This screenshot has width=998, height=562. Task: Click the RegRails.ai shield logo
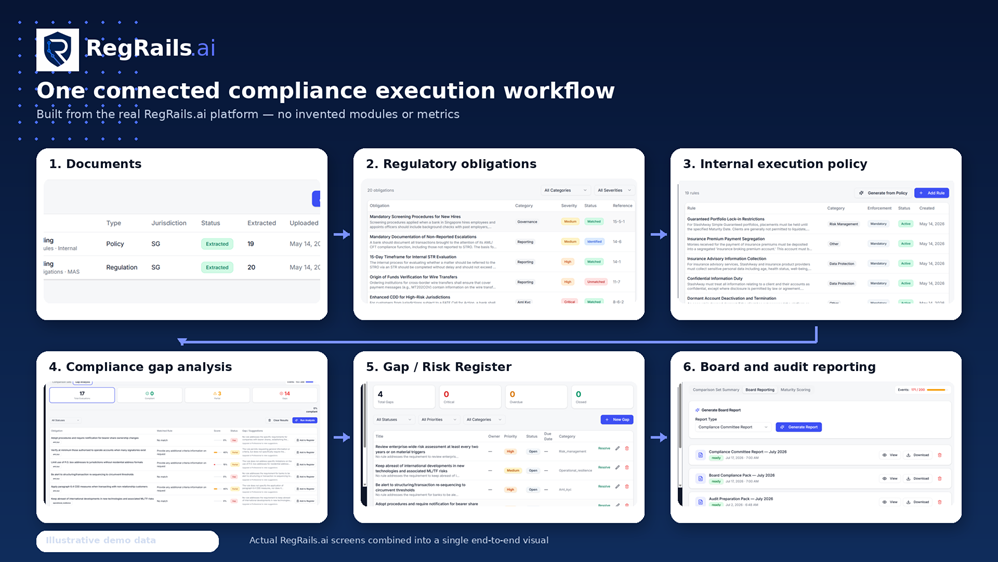(57, 50)
